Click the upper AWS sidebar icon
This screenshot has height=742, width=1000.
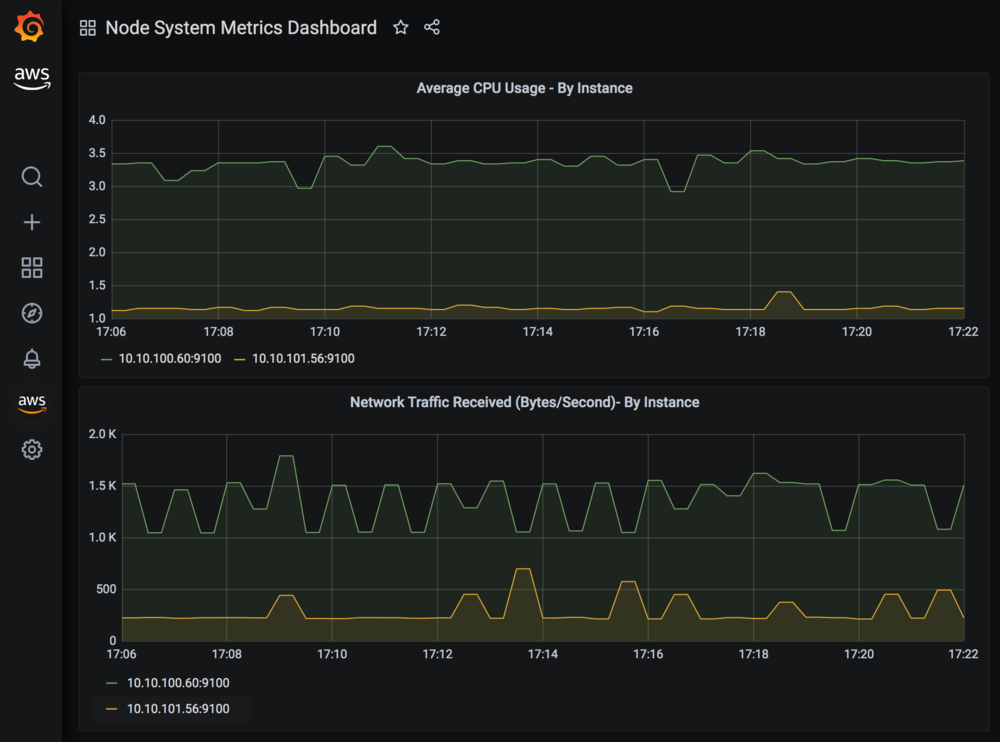click(31, 77)
